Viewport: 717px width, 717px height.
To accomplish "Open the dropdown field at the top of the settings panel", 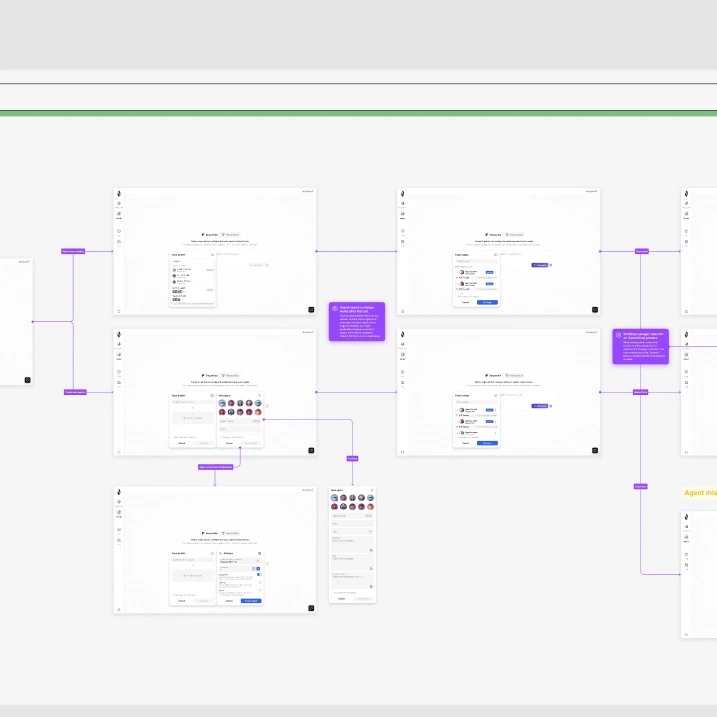I will click(x=240, y=561).
